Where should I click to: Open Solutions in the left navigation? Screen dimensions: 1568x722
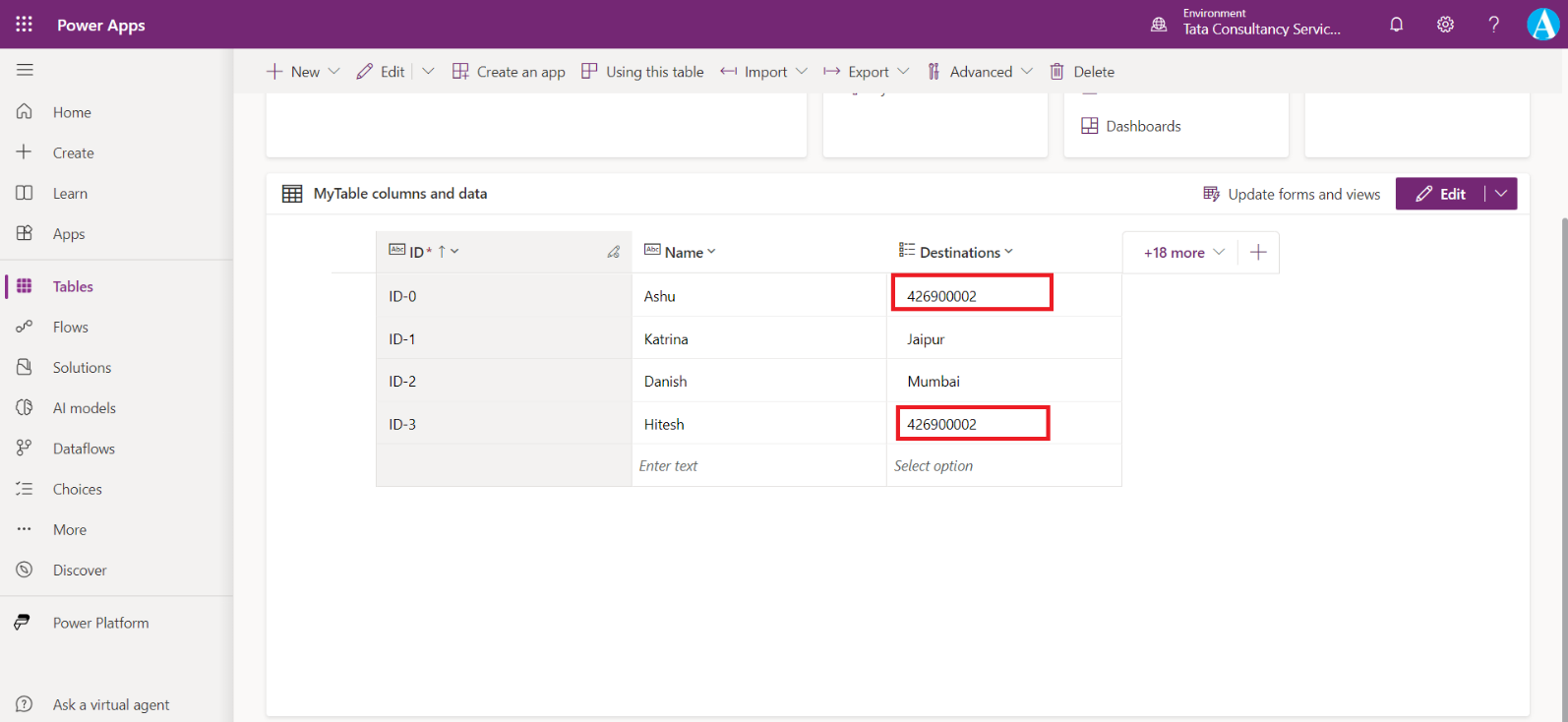click(82, 368)
